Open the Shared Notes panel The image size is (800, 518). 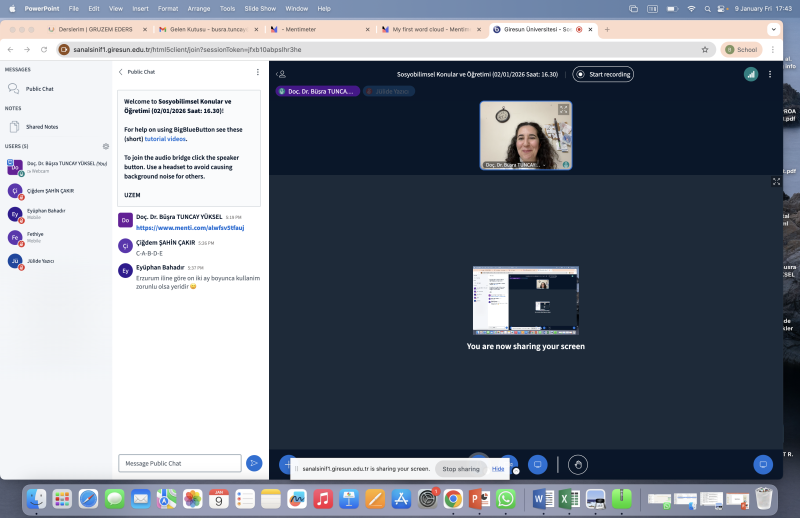click(x=41, y=127)
